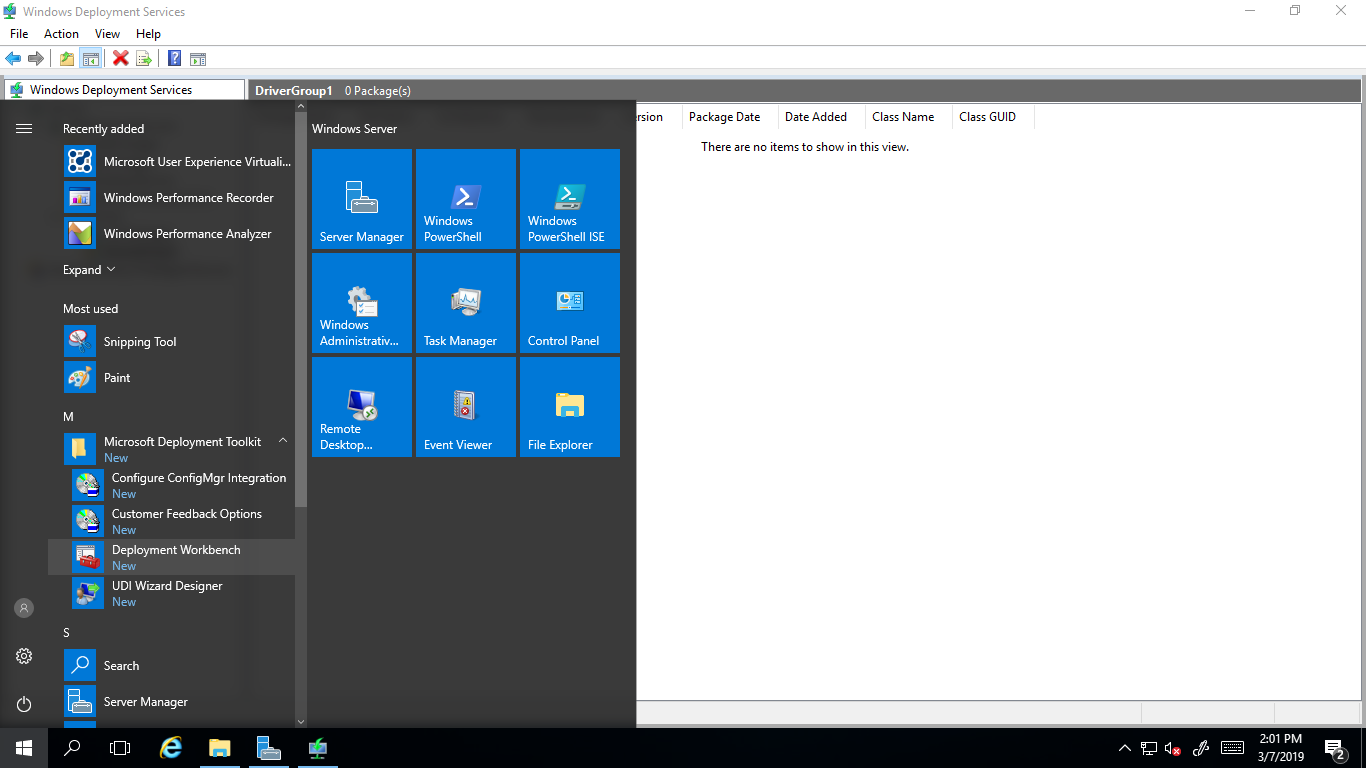The height and width of the screenshot is (768, 1366).
Task: Open the Windows Administrative Tools tile
Action: [362, 303]
